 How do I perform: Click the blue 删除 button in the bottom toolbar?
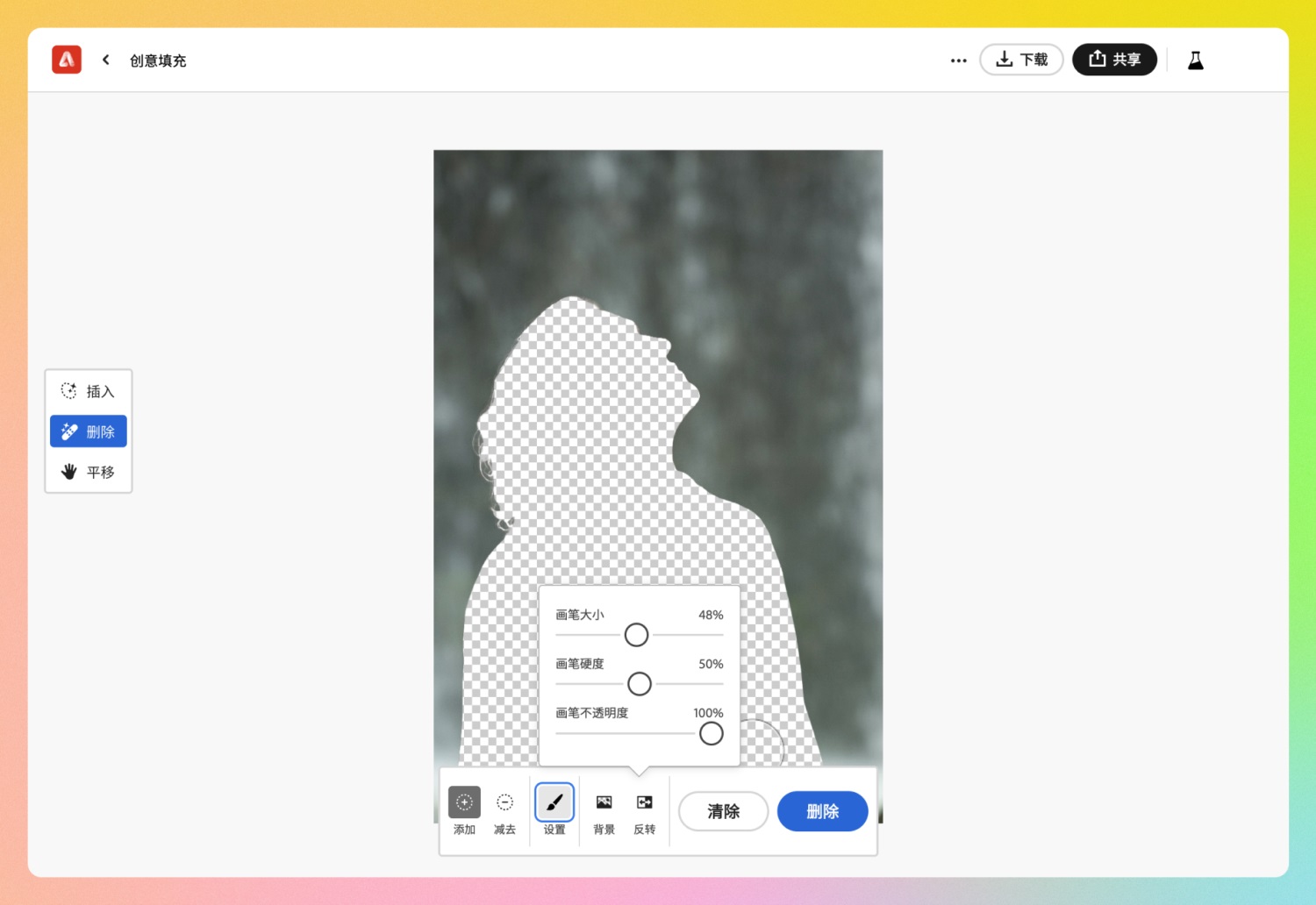tap(823, 811)
